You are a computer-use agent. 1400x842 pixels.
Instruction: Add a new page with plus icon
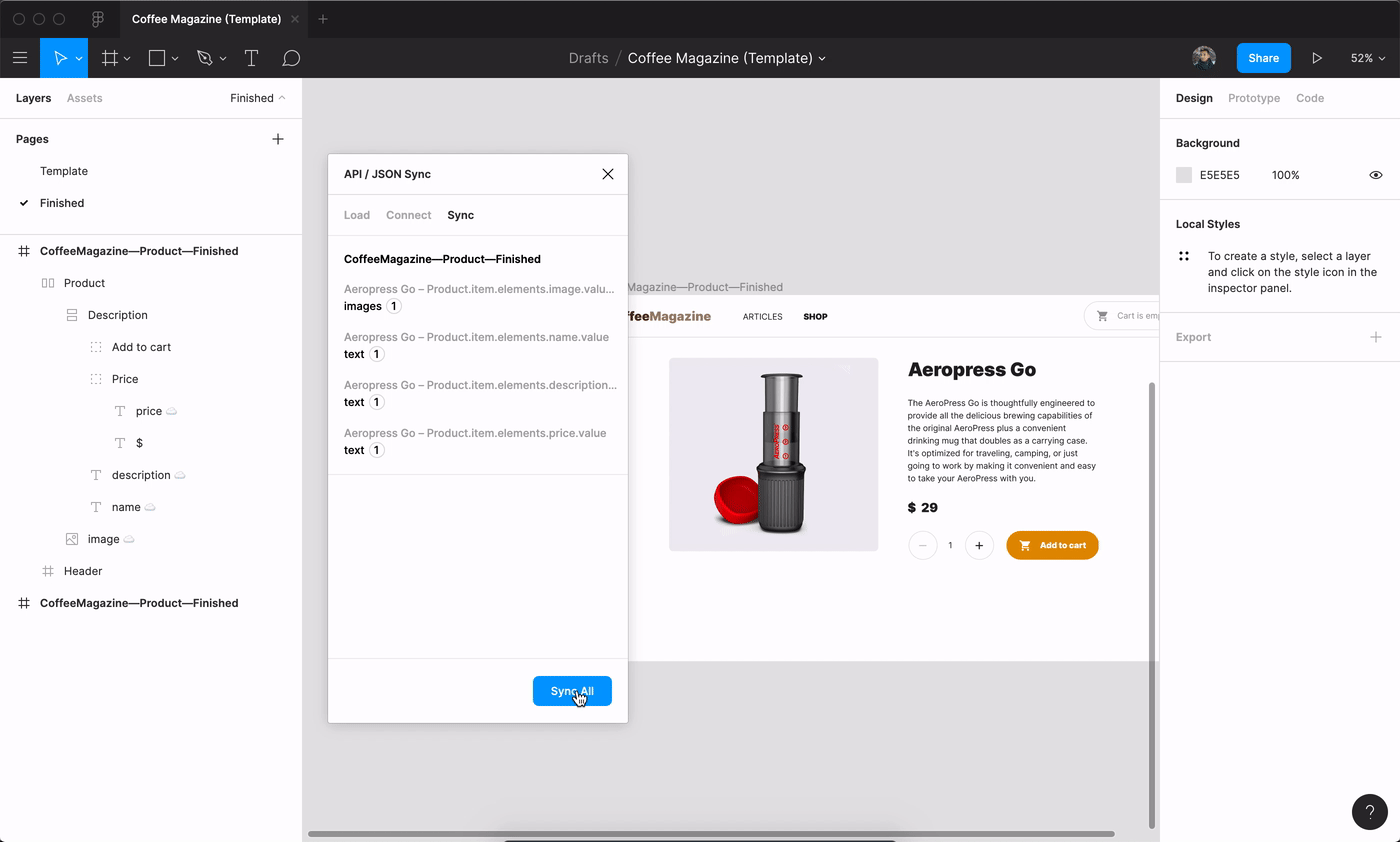pyautogui.click(x=278, y=139)
